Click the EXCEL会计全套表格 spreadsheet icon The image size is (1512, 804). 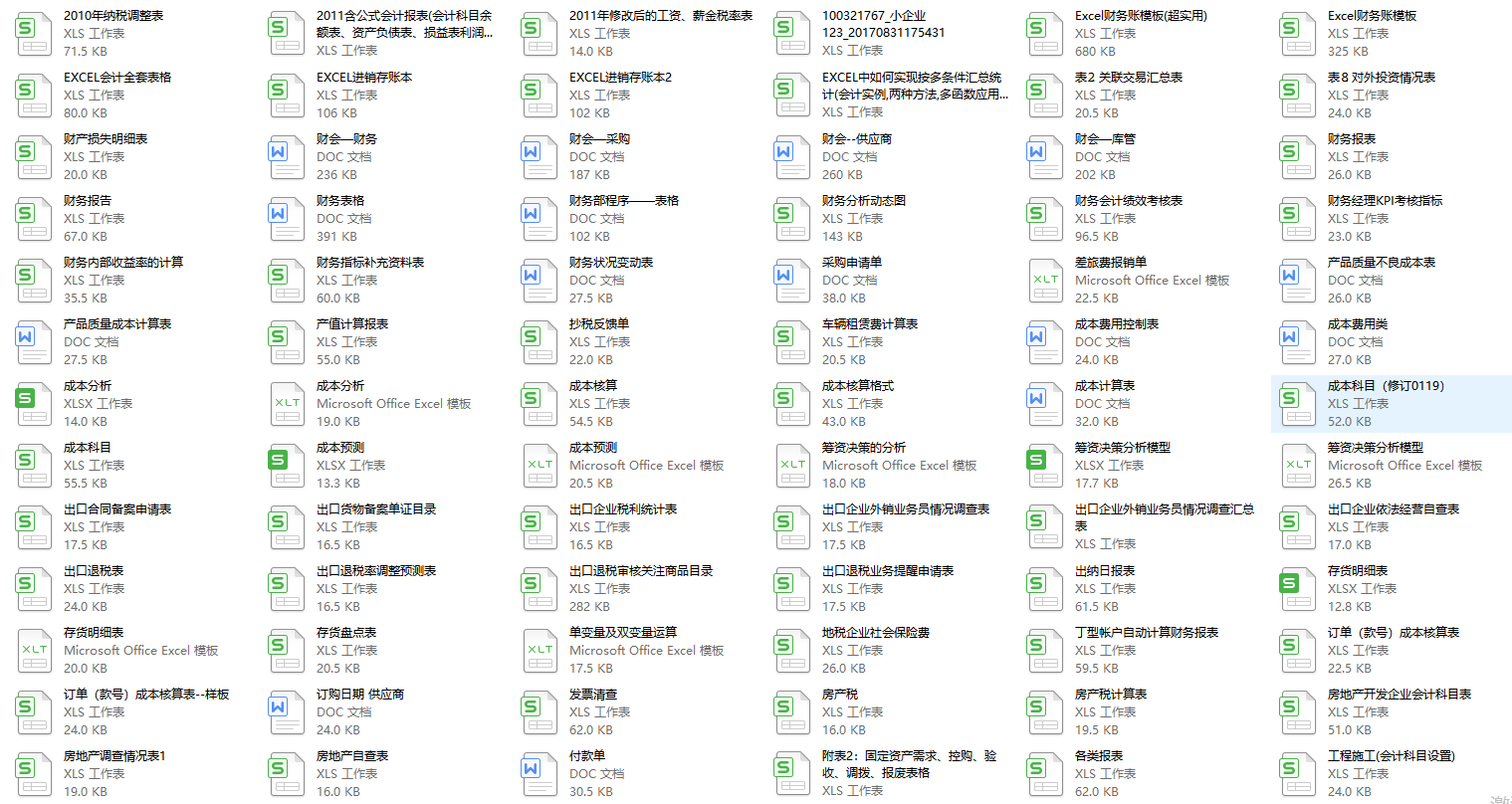[34, 96]
